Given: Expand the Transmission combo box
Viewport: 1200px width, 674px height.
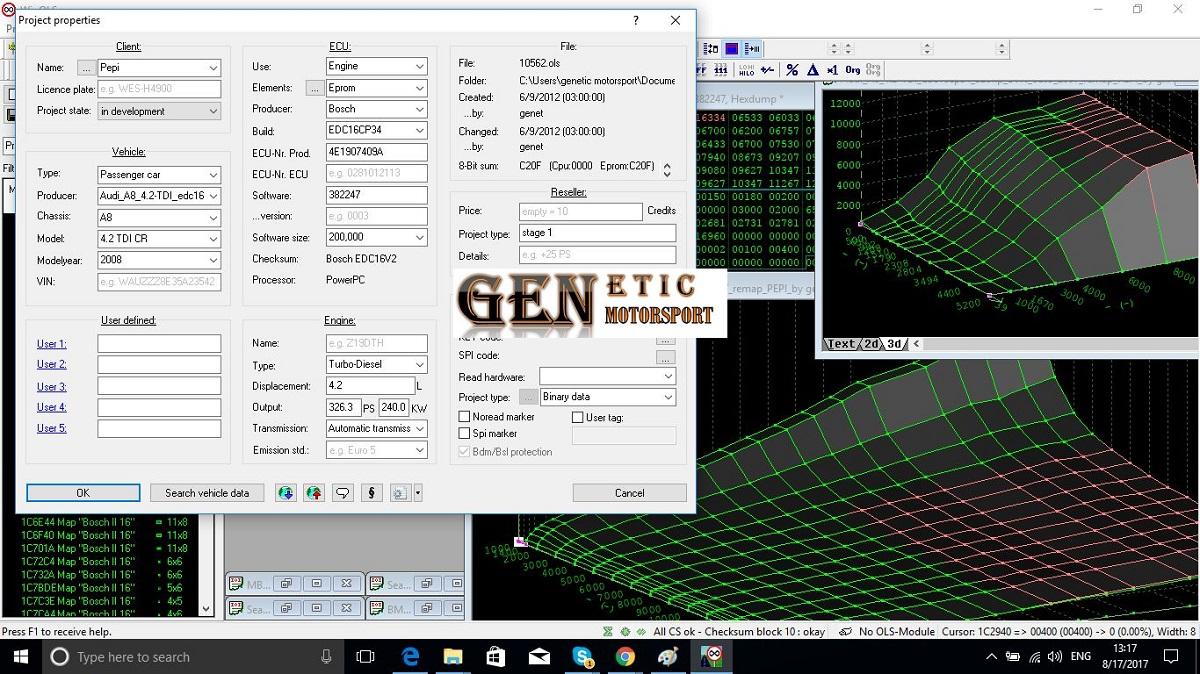Looking at the screenshot, I should pos(419,429).
